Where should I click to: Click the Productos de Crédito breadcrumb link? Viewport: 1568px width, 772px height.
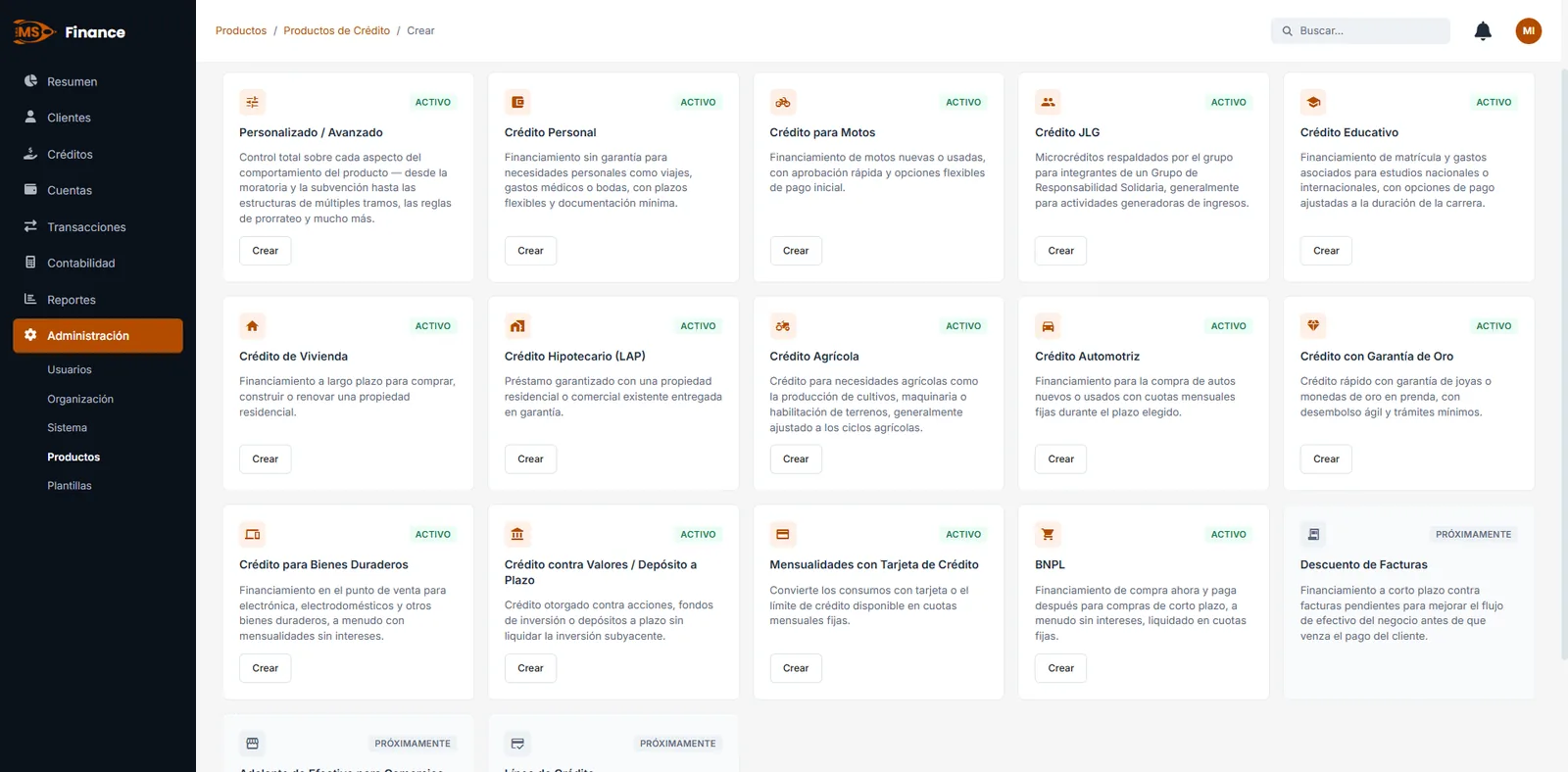click(x=336, y=31)
